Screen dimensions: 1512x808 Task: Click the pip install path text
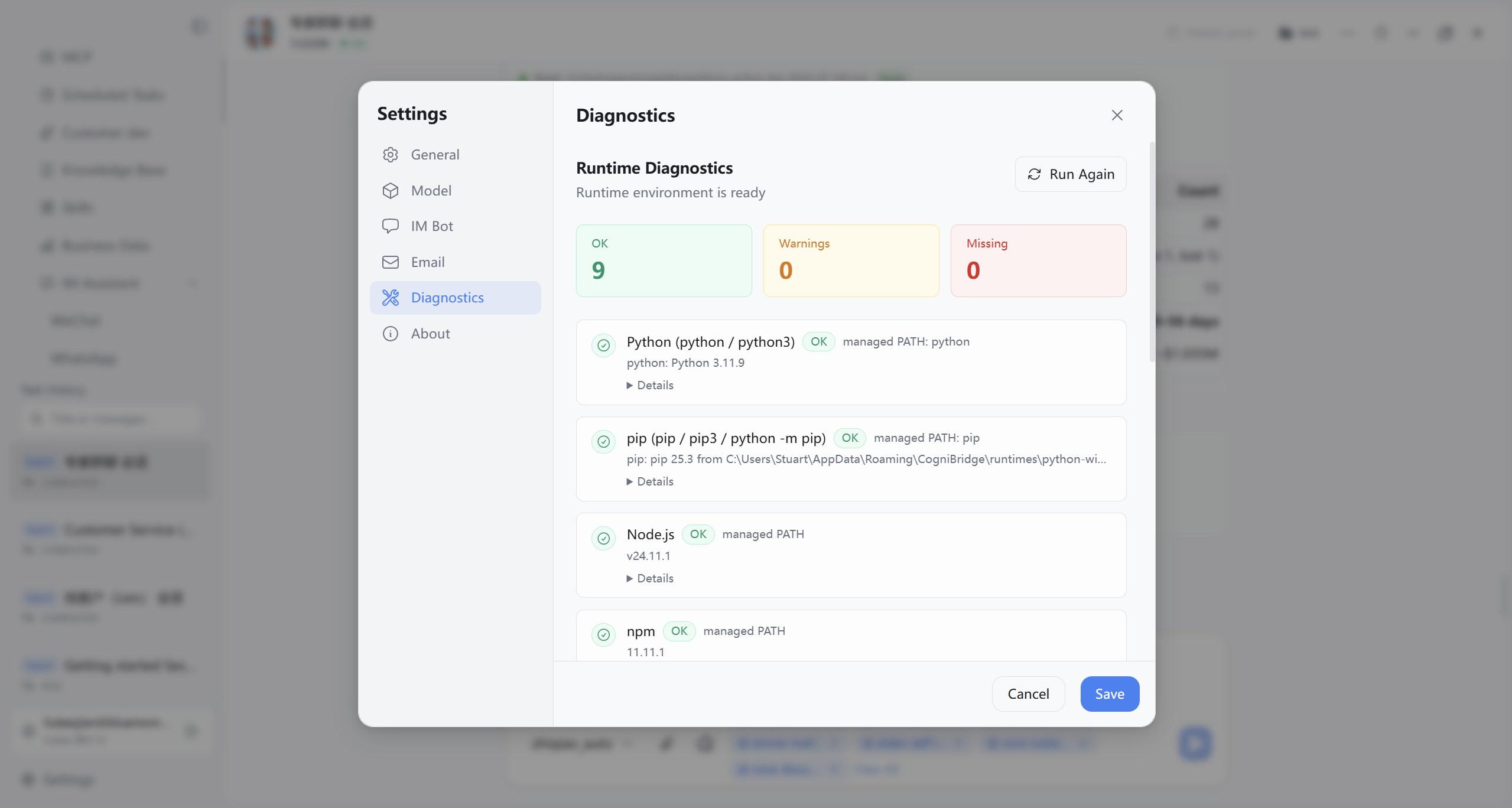(866, 459)
